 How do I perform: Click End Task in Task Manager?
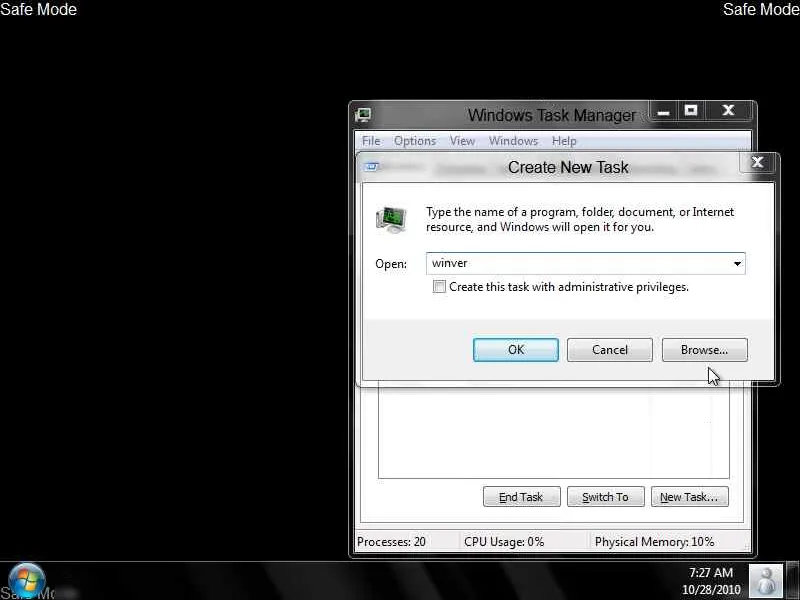coord(521,496)
